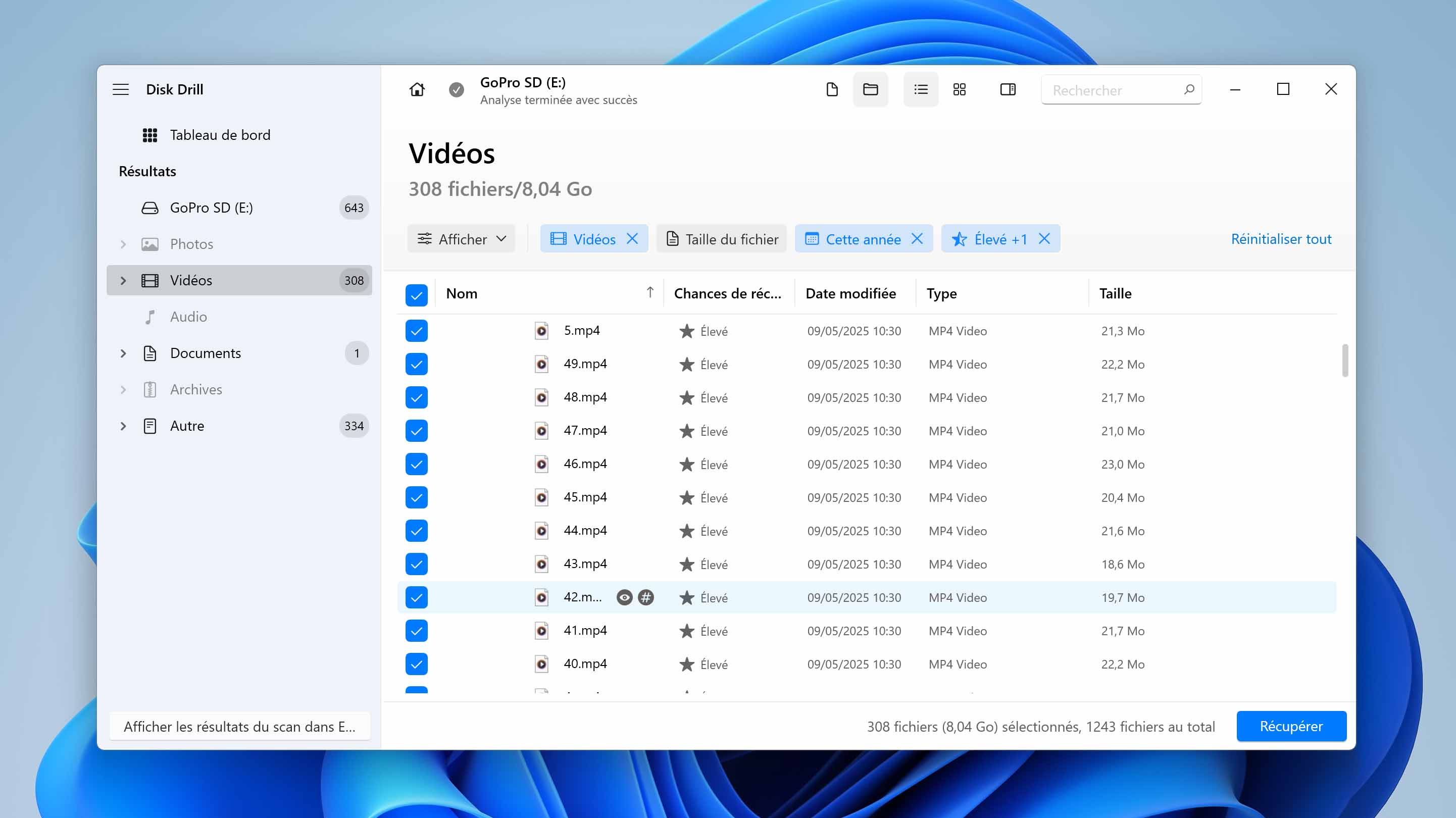Image resolution: width=1456 pixels, height=818 pixels.
Task: Switch to folder view icon in toolbar
Action: 871,89
